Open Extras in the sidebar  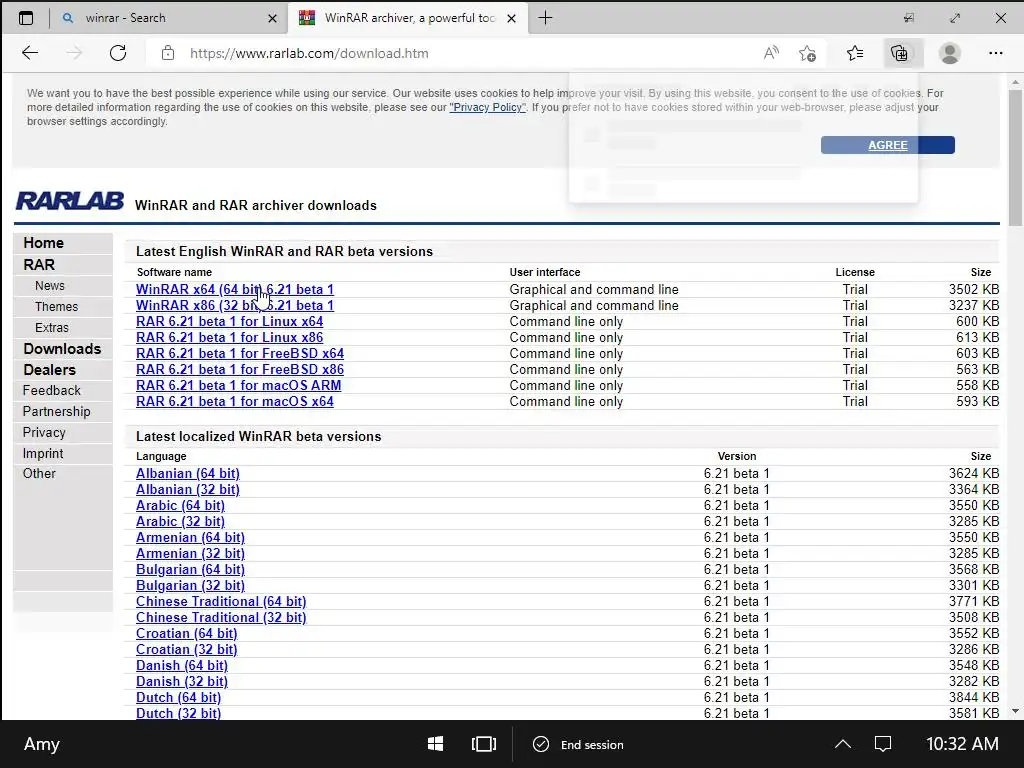(52, 327)
